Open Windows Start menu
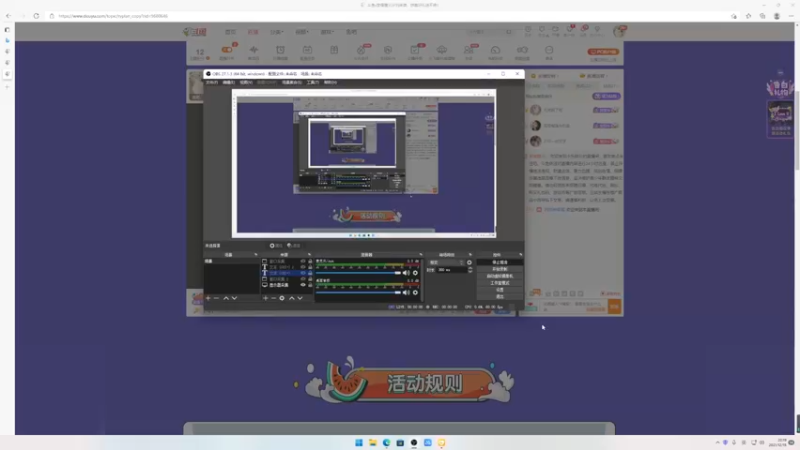 click(359, 442)
